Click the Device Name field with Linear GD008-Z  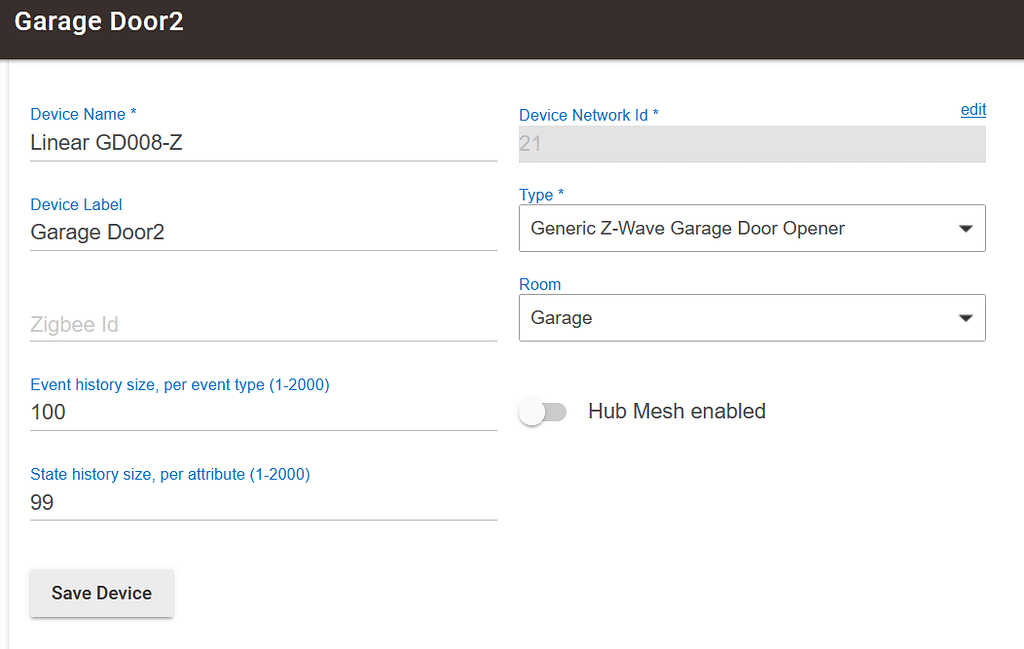click(263, 143)
